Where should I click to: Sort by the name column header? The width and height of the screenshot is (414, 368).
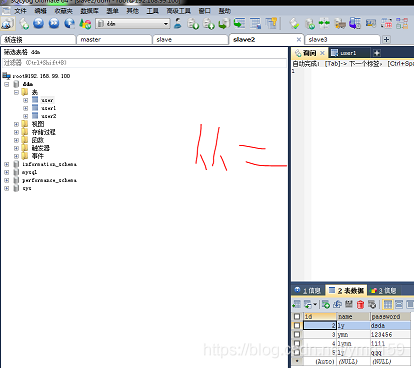click(354, 316)
